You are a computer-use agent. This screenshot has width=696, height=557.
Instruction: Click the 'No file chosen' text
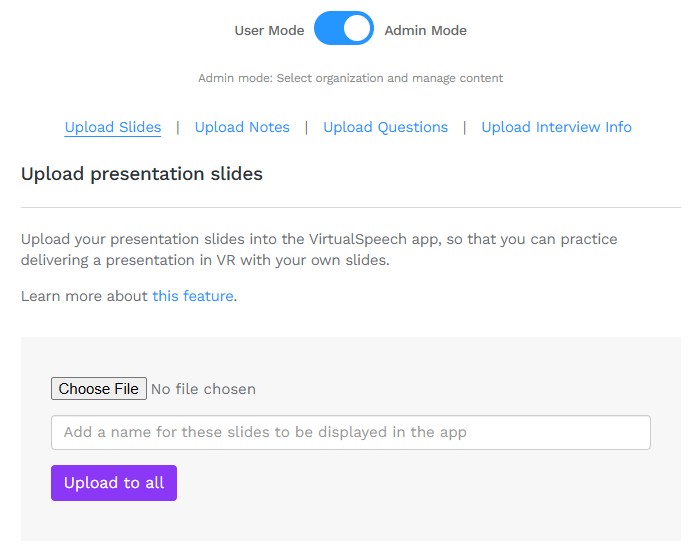(x=203, y=389)
